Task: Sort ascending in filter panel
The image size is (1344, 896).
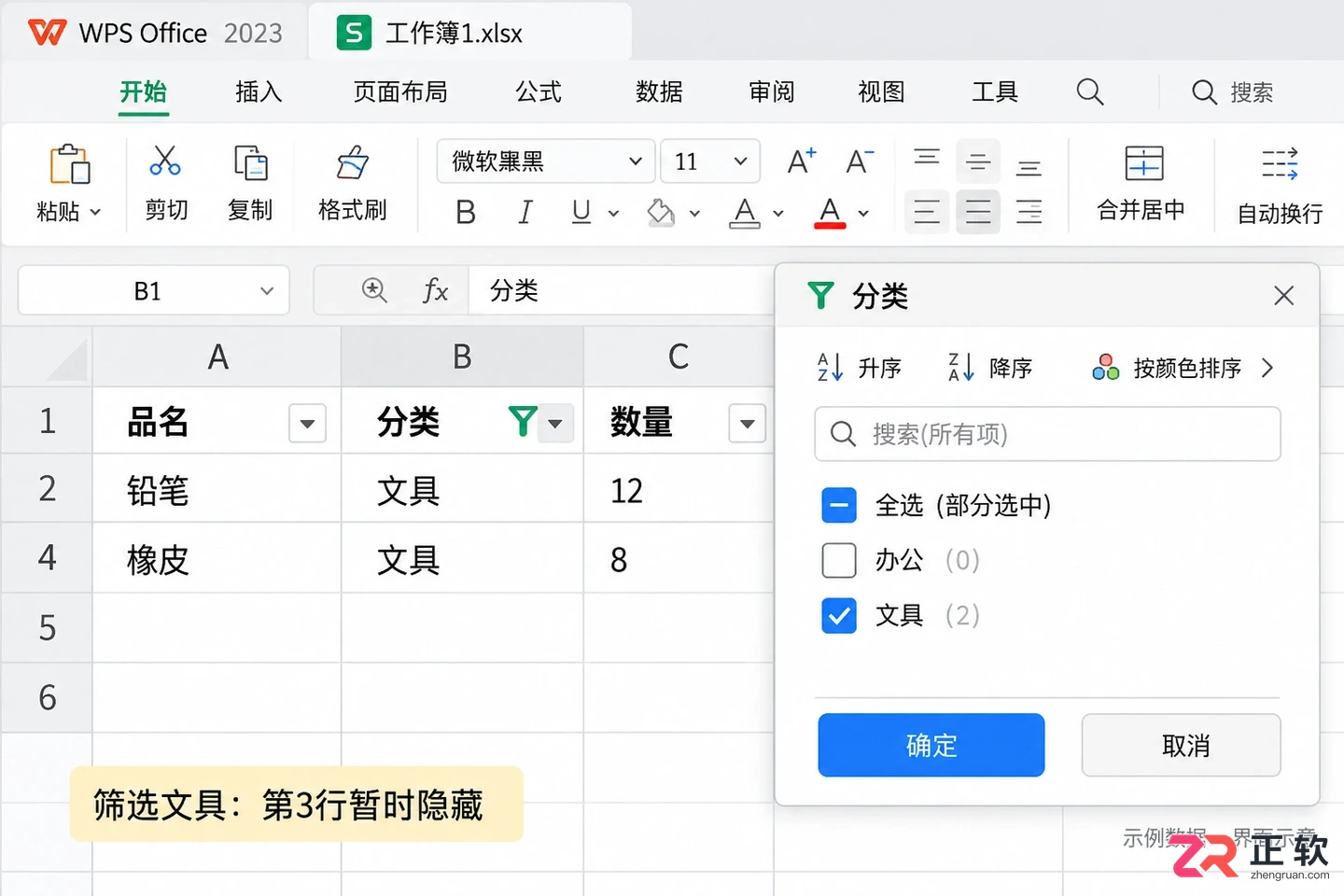Action: tap(859, 368)
